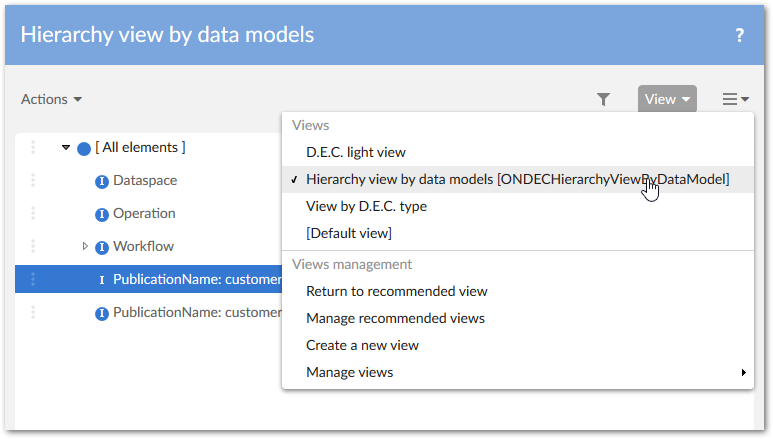The height and width of the screenshot is (439, 773).
Task: Switch to View by D.E.C. type
Action: [x=366, y=206]
